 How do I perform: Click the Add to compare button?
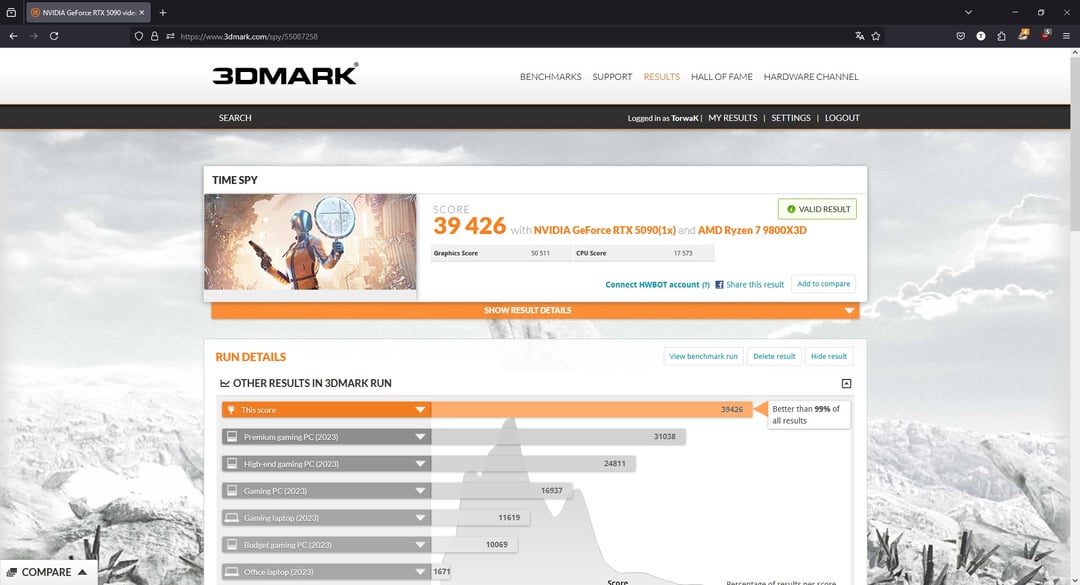824,284
